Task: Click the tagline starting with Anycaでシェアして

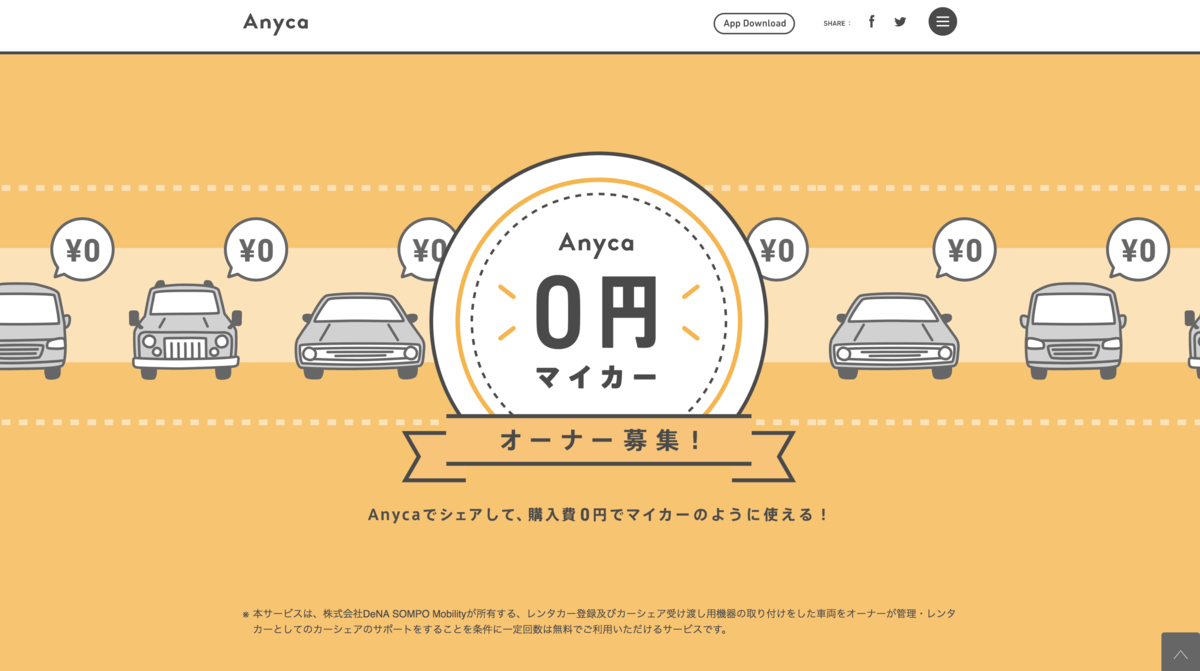Action: (599, 515)
